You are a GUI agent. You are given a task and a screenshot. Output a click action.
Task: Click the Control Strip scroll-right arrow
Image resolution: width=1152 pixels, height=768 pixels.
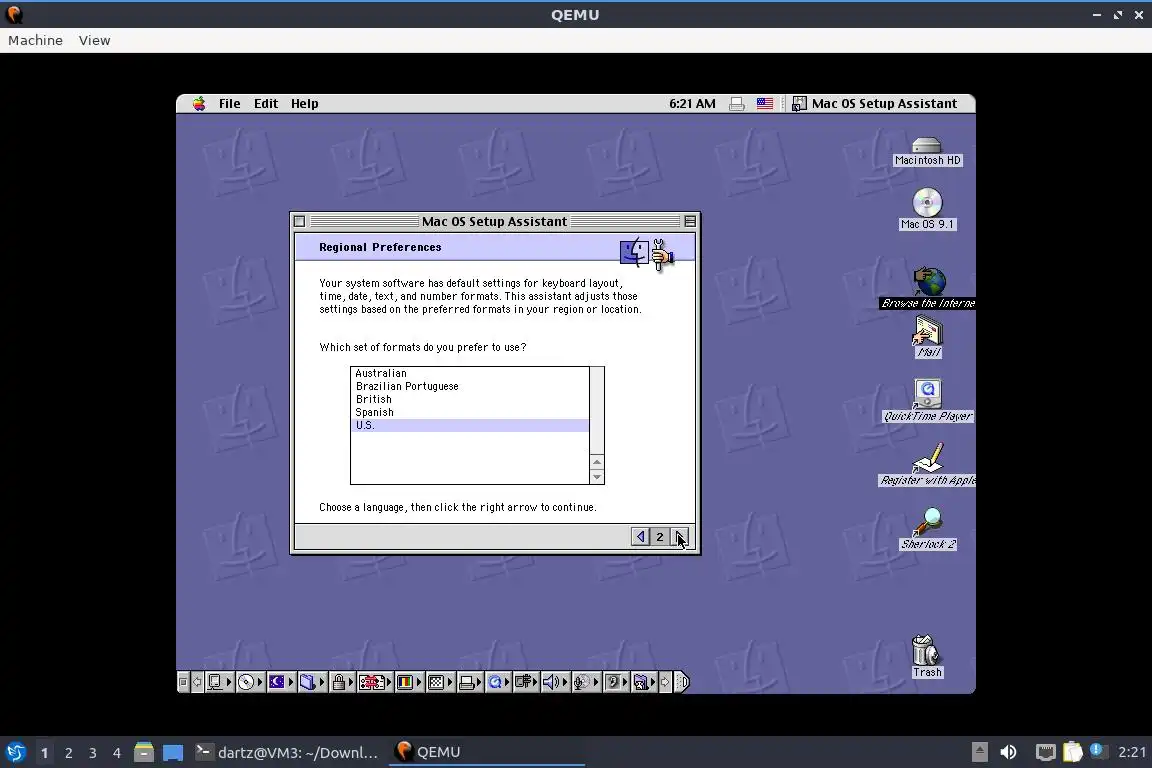point(665,682)
